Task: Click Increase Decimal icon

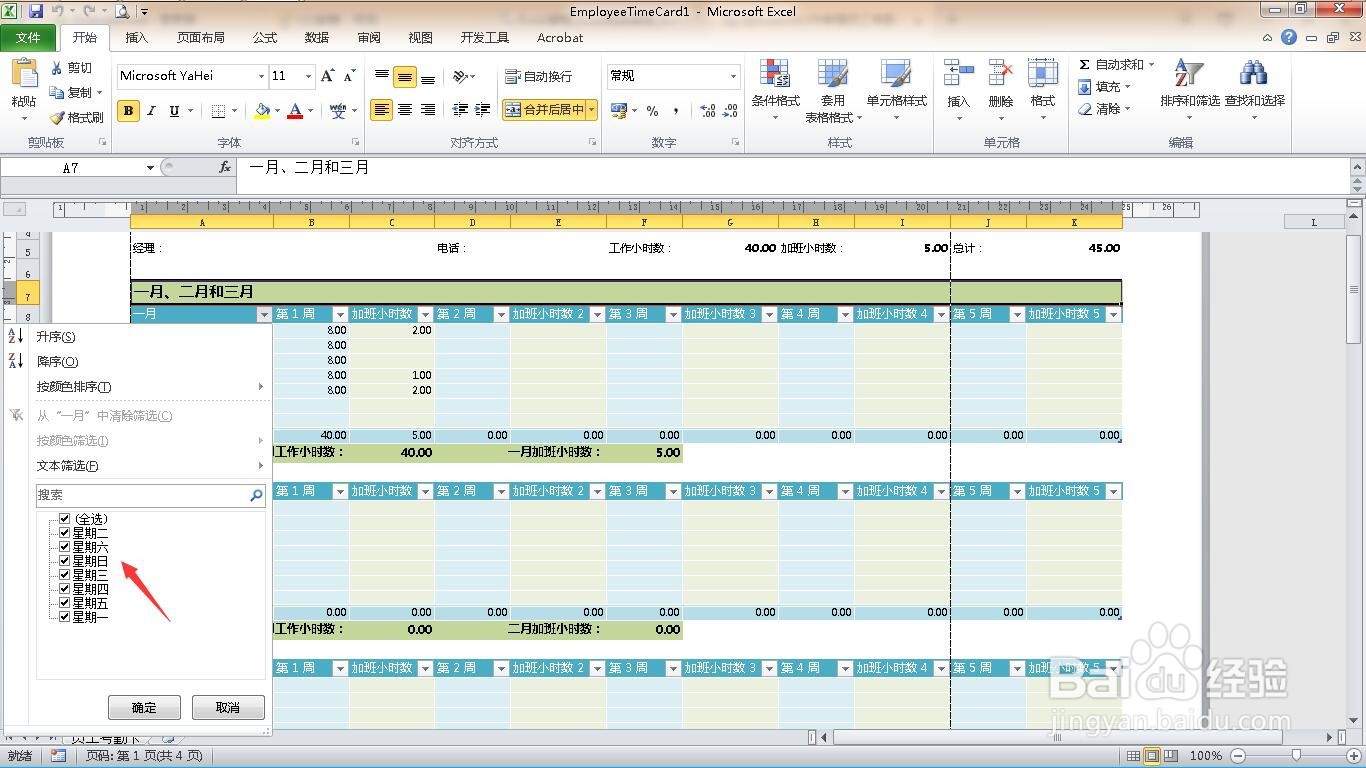Action: [x=708, y=111]
